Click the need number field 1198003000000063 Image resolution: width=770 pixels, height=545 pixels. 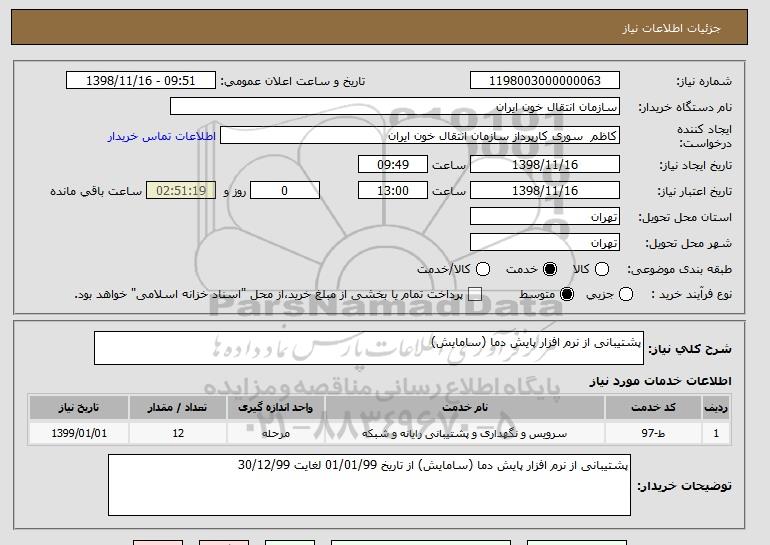pyautogui.click(x=545, y=81)
